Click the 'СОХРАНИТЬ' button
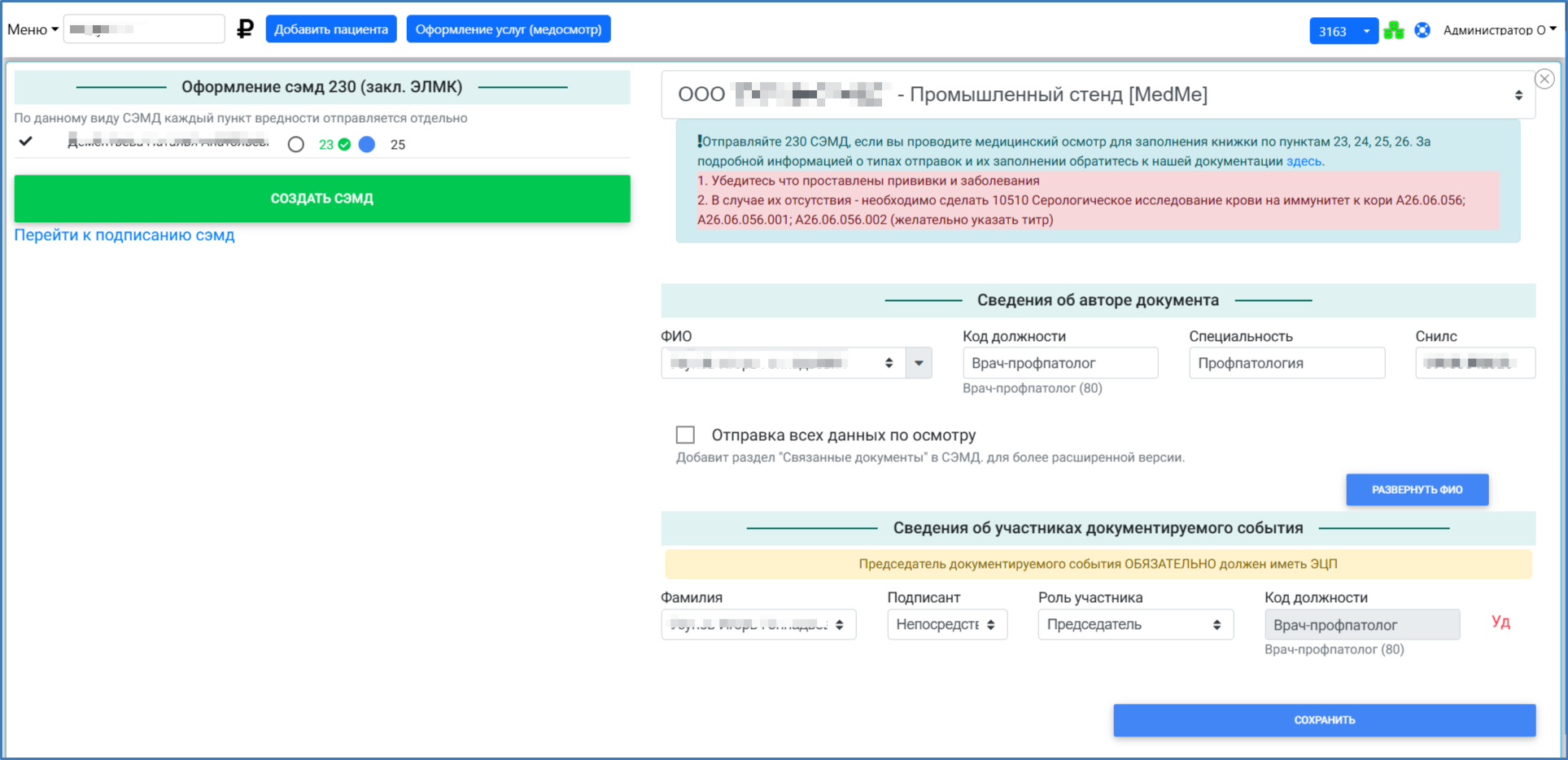Screen dimensions: 1568x760 pyautogui.click(x=1325, y=720)
